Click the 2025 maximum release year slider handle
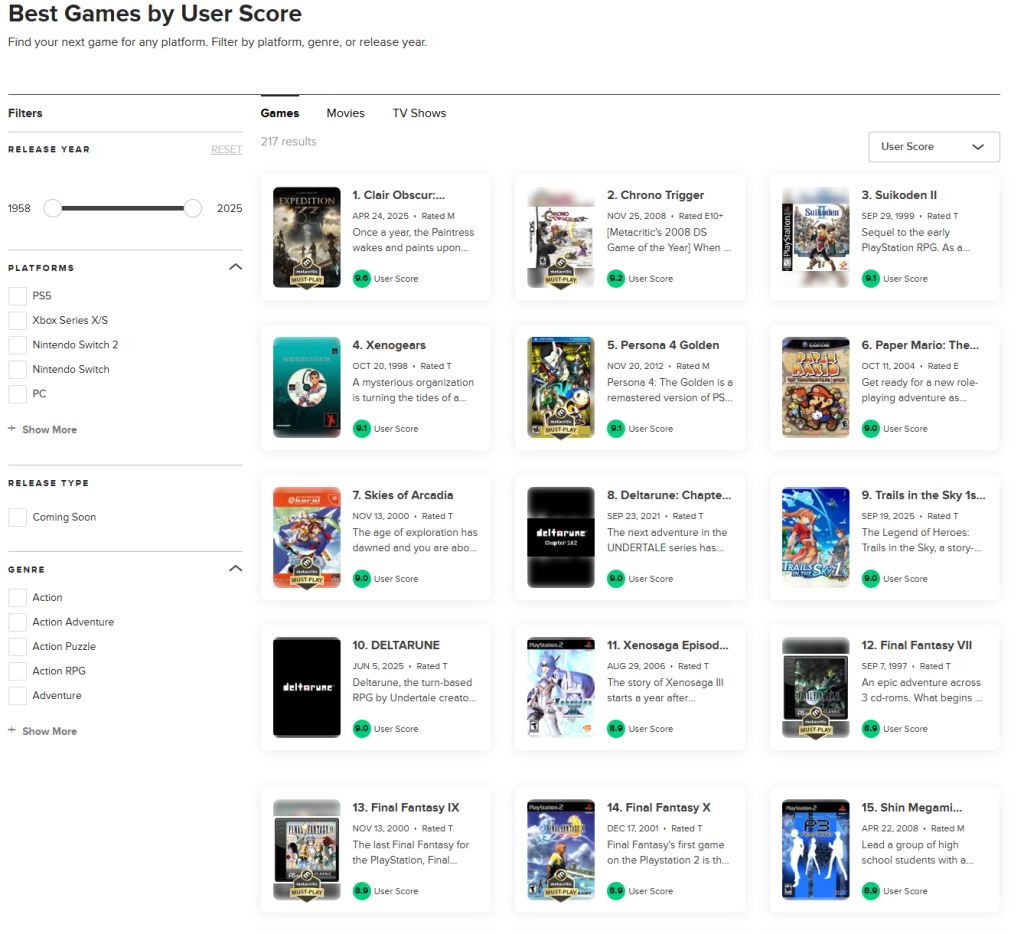Image resolution: width=1024 pixels, height=934 pixels. [193, 208]
